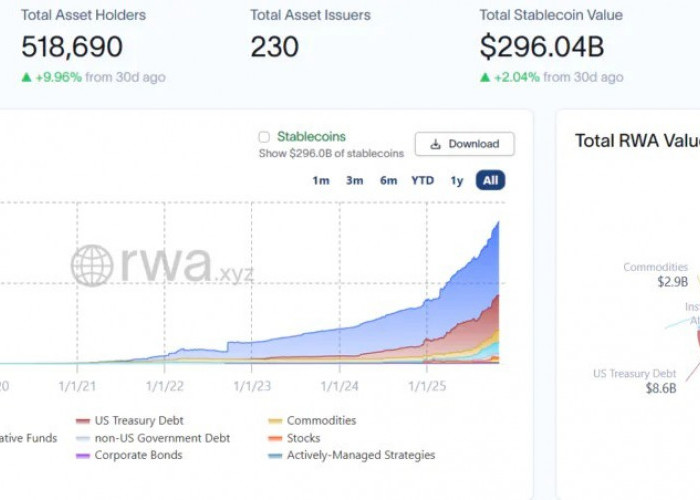Click the Total Asset Holders value 518,690
Screen dimensions: 700x500
(72, 47)
